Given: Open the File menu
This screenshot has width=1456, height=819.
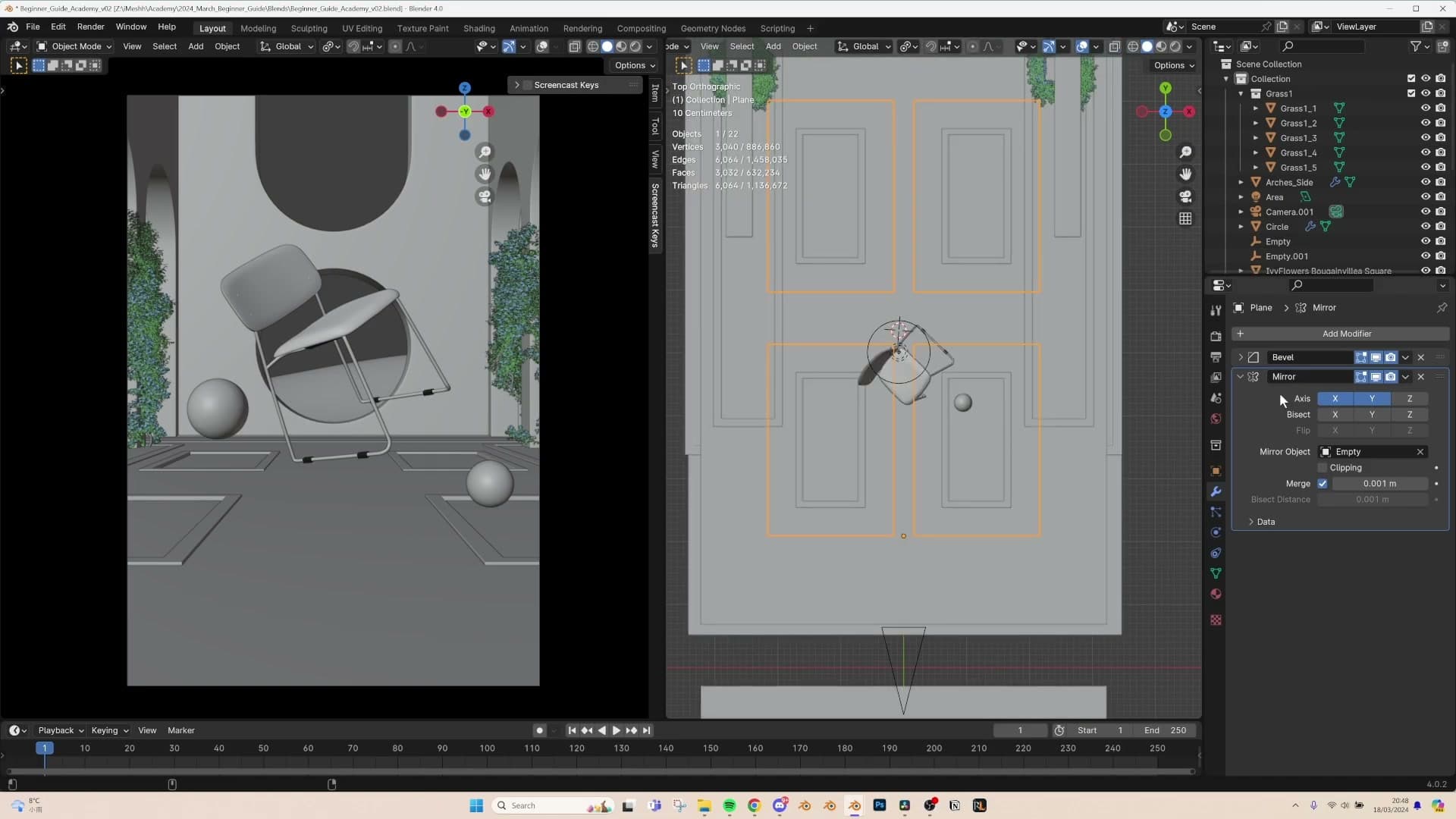Looking at the screenshot, I should click(x=33, y=27).
